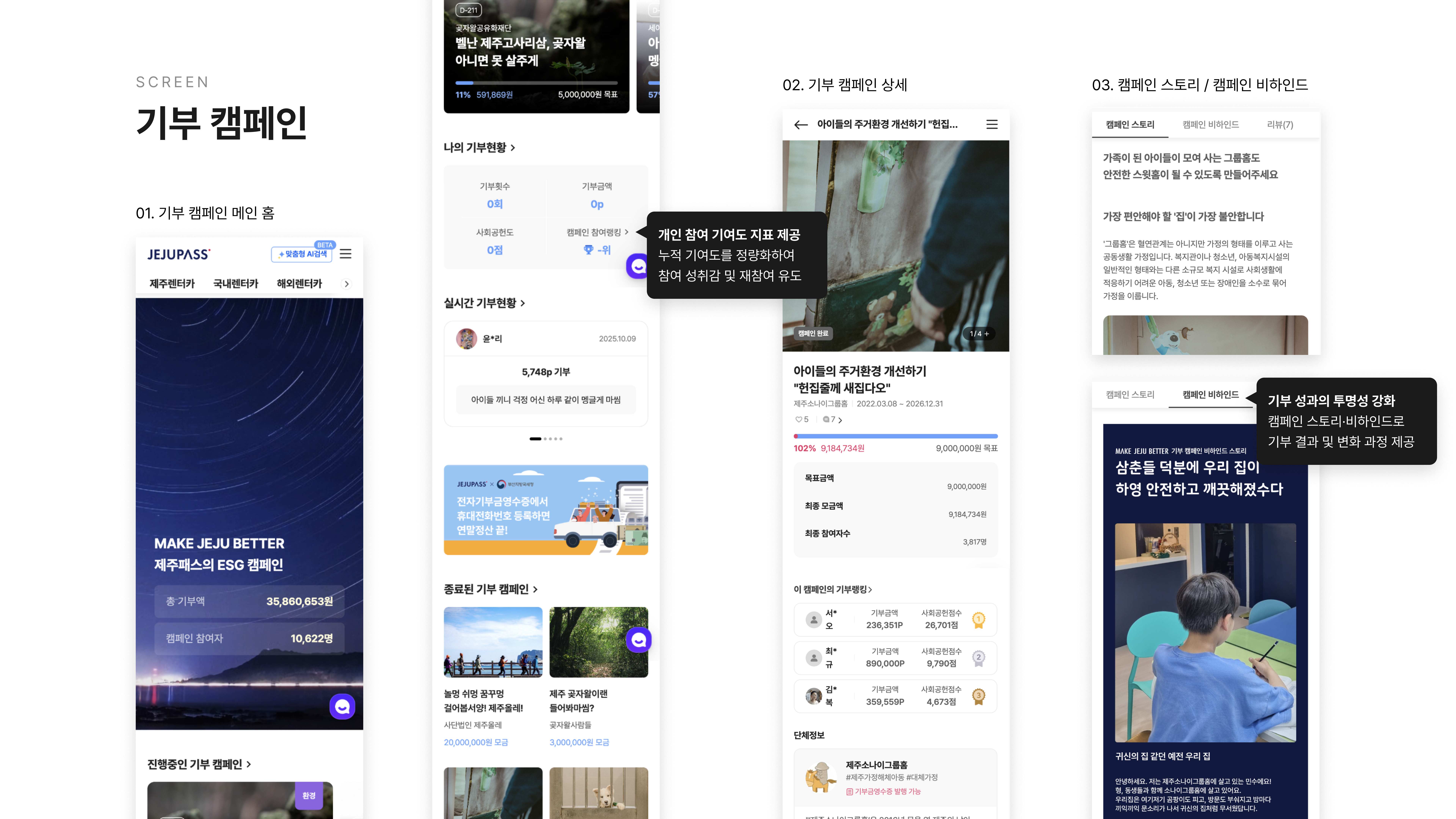Click the trophy ranking icon
The height and width of the screenshot is (819, 1456).
[x=588, y=250]
